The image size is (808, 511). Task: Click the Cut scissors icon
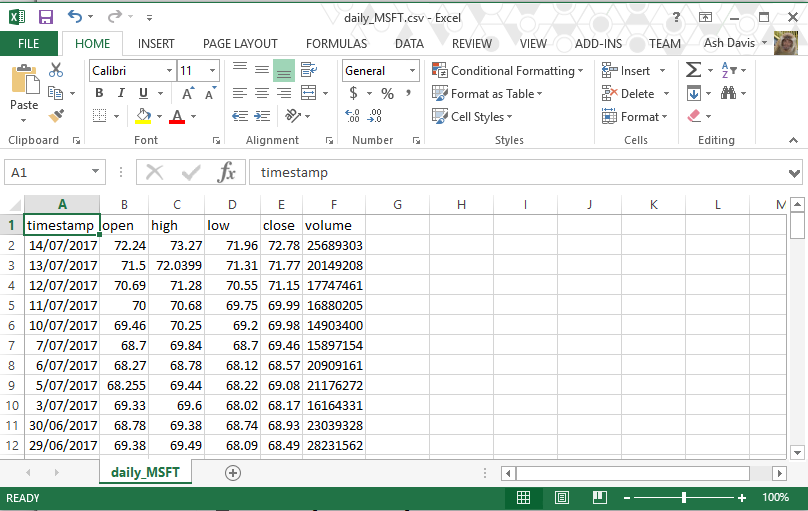(x=56, y=70)
